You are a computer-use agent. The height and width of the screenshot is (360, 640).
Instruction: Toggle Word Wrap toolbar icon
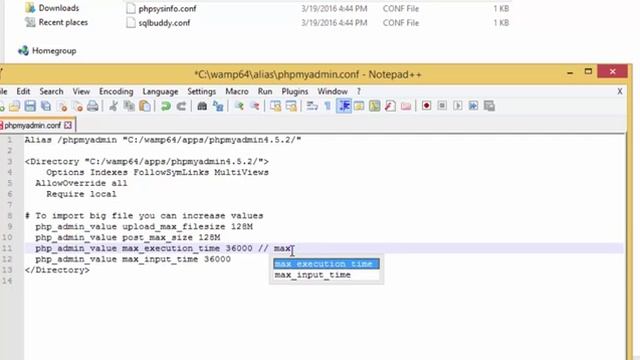312,107
